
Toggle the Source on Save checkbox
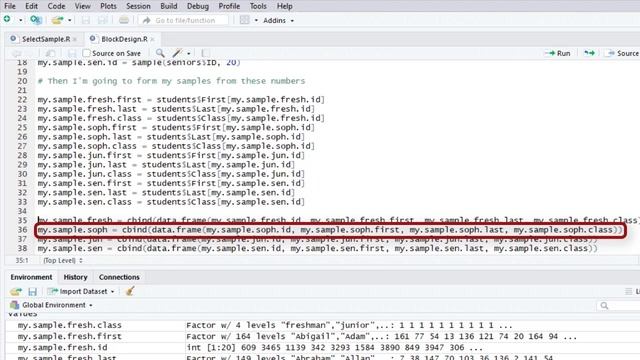86,53
